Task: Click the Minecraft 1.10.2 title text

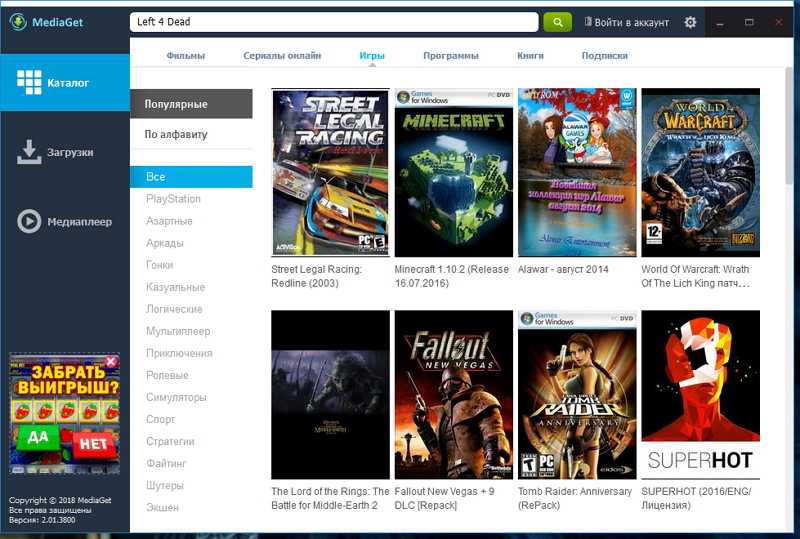Action: 452,276
